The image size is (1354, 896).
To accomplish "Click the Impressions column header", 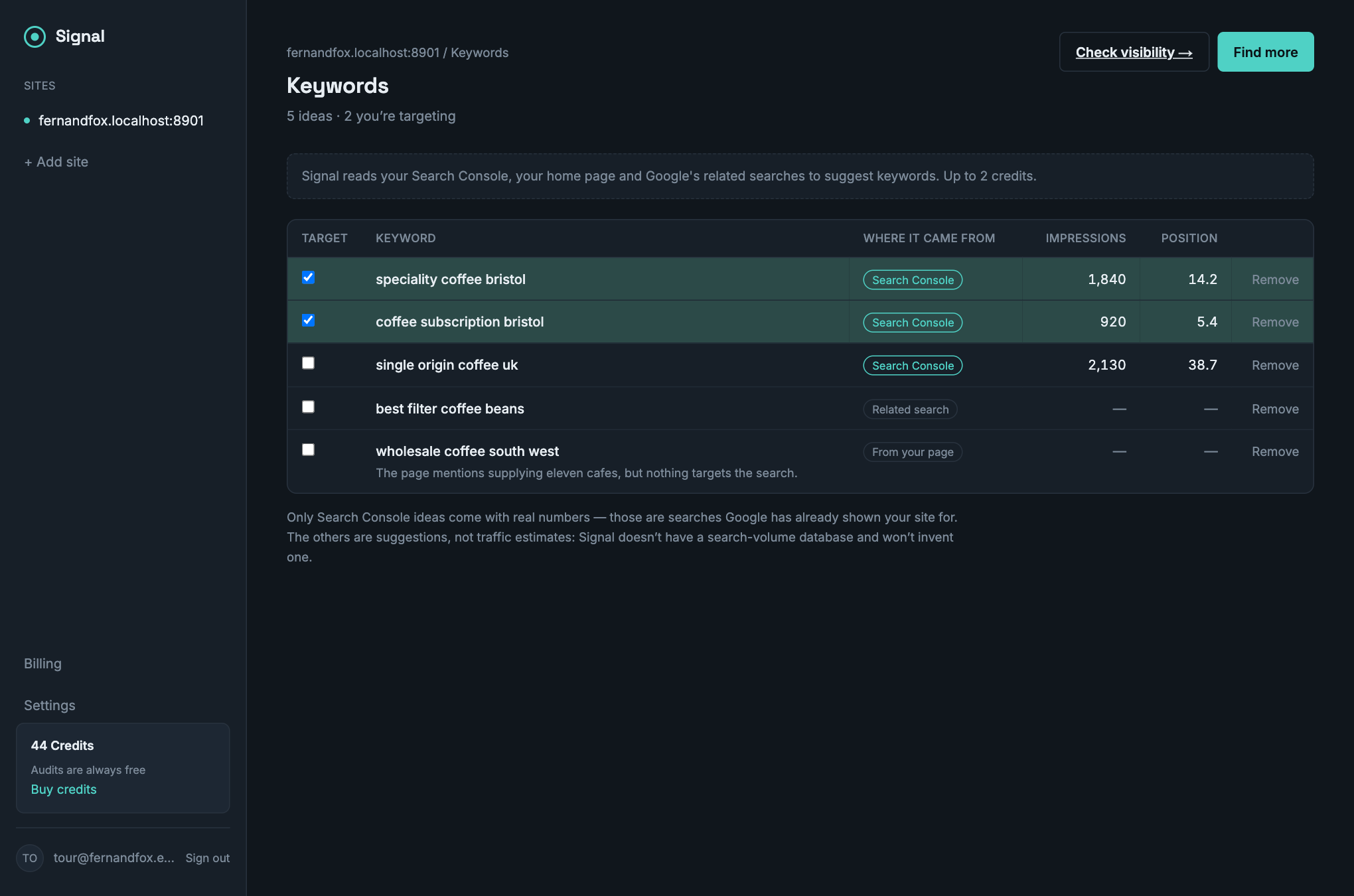I will pyautogui.click(x=1086, y=238).
